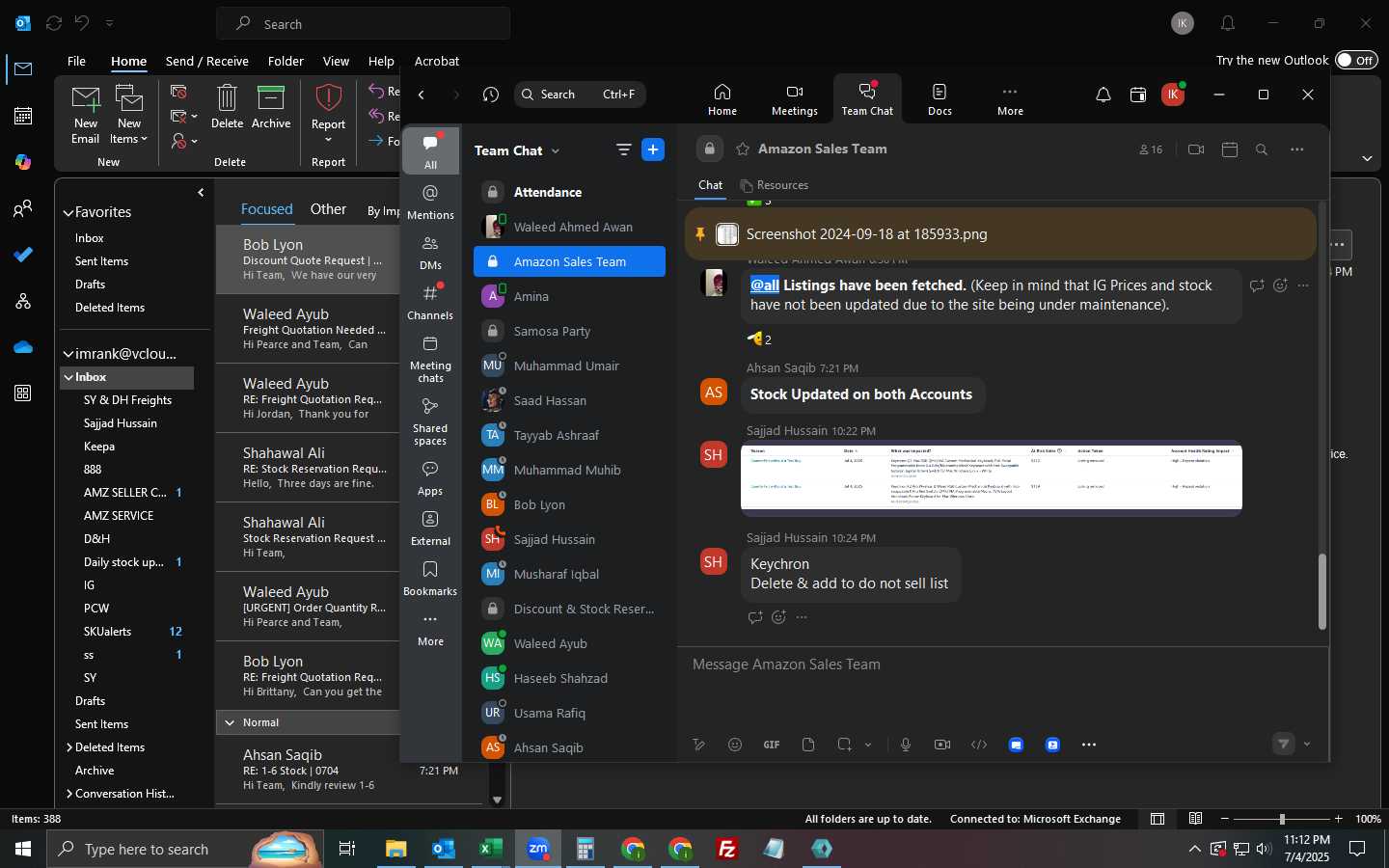1389x868 pixels.
Task: Open Shared spaces in Zoom sidebar
Action: point(430,421)
